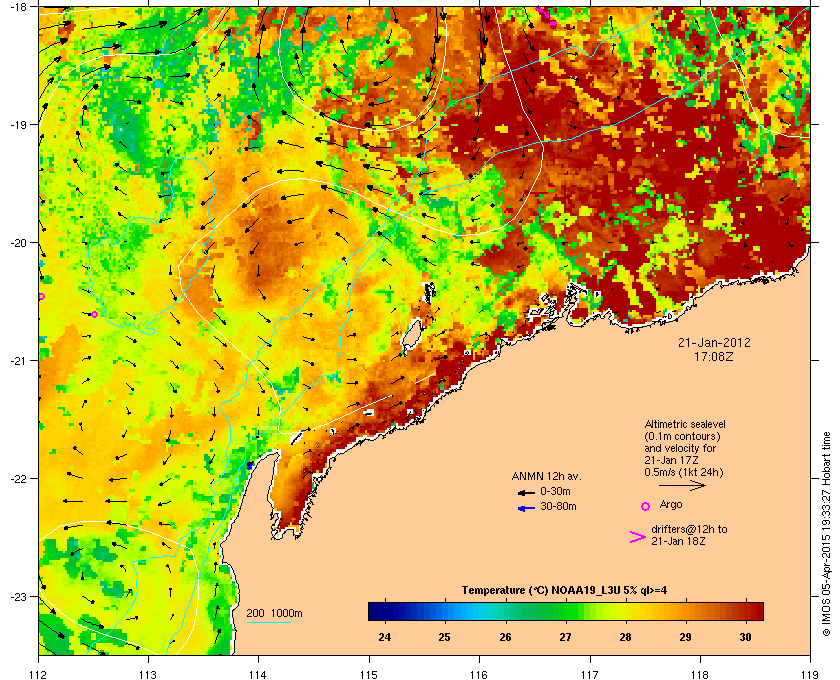Viewport: 840px width, 680px height.
Task: Click the dark blue end of temperature colorbar
Action: coord(378,611)
